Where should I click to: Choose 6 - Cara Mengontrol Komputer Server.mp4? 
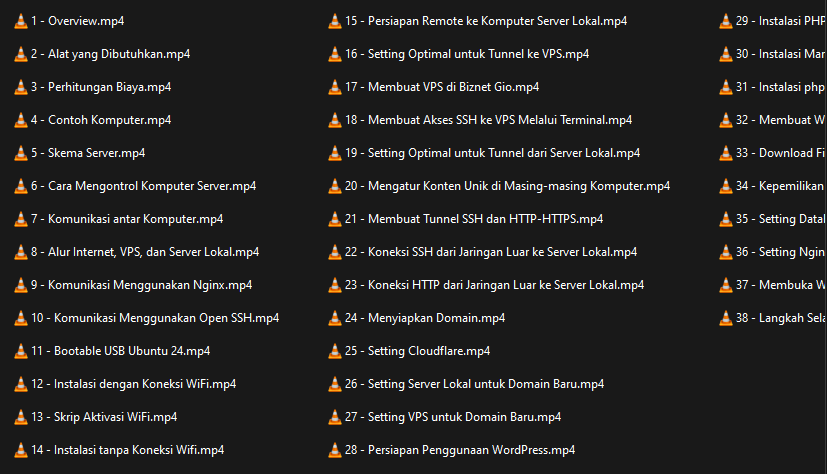143,186
